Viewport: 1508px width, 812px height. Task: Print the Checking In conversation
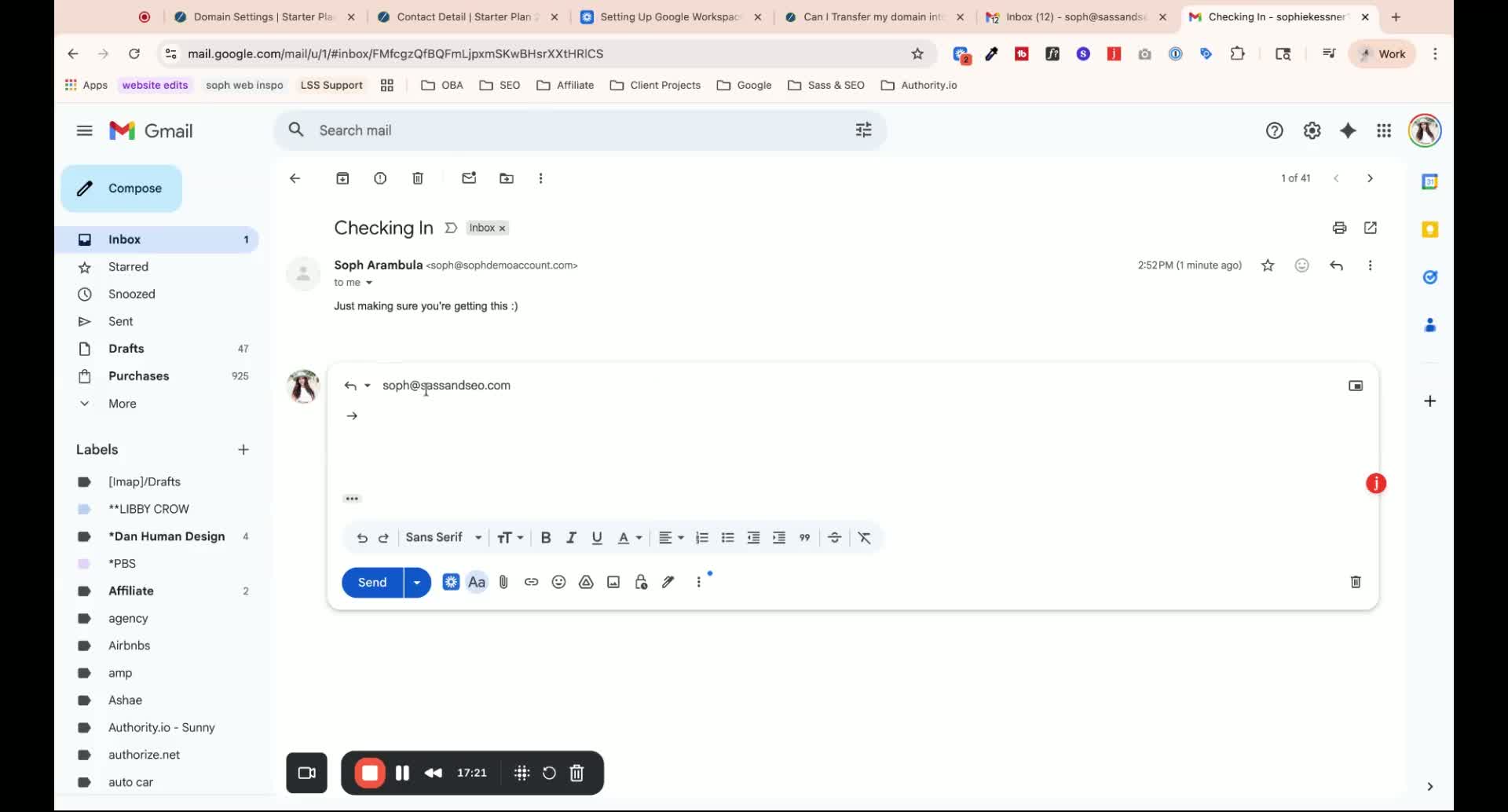click(1340, 228)
